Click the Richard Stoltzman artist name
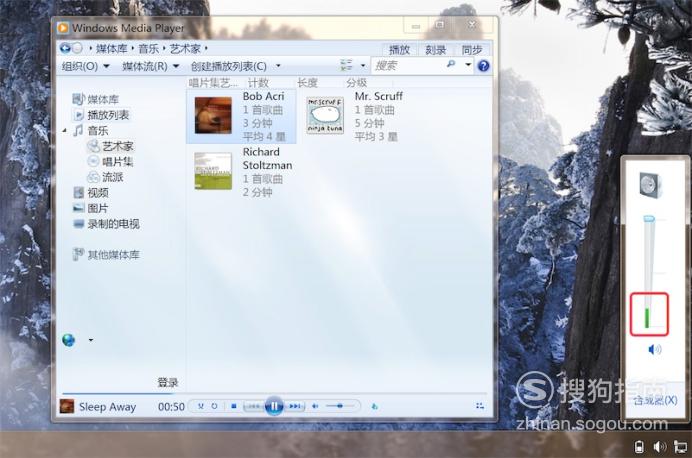This screenshot has width=692, height=458. coord(267,158)
